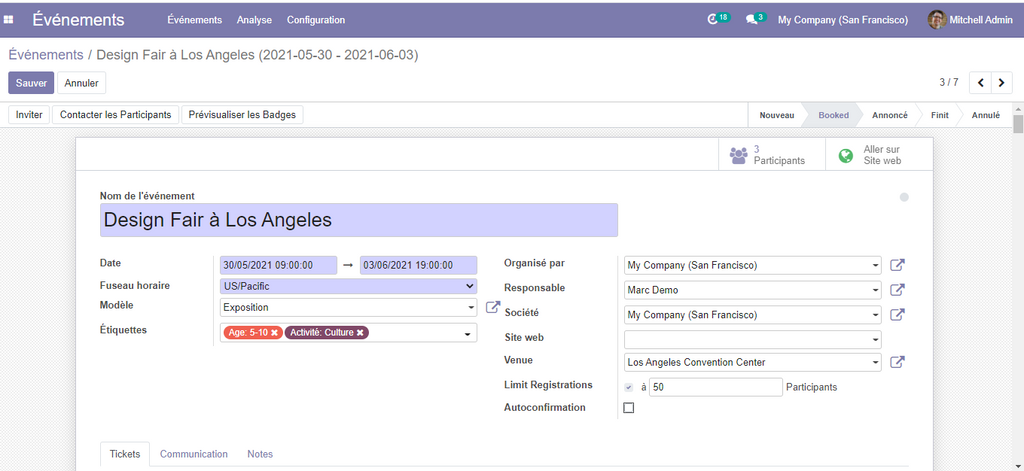Open the Analyse menu

(x=254, y=20)
